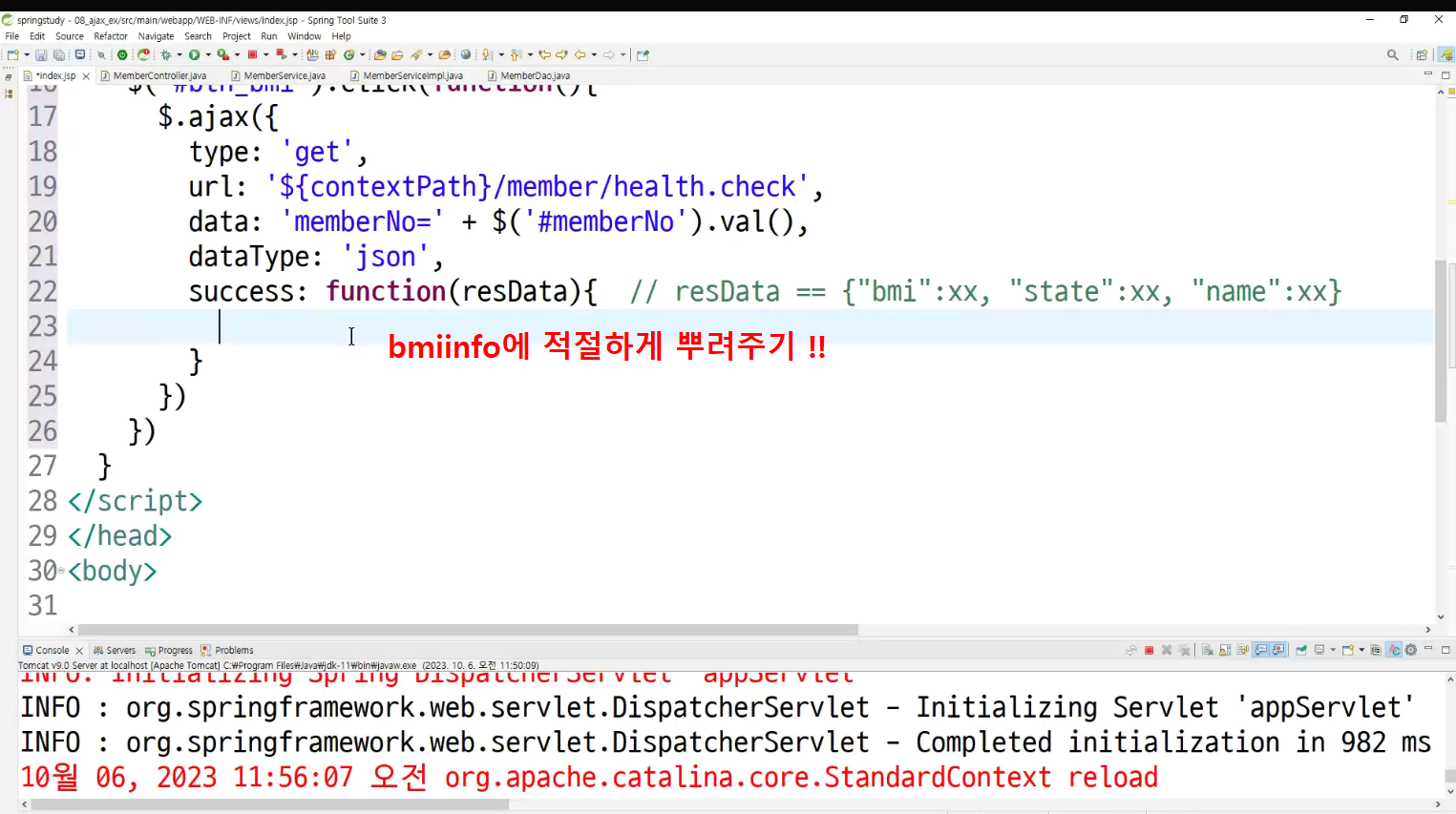Open the Servers view tab

[x=115, y=650]
